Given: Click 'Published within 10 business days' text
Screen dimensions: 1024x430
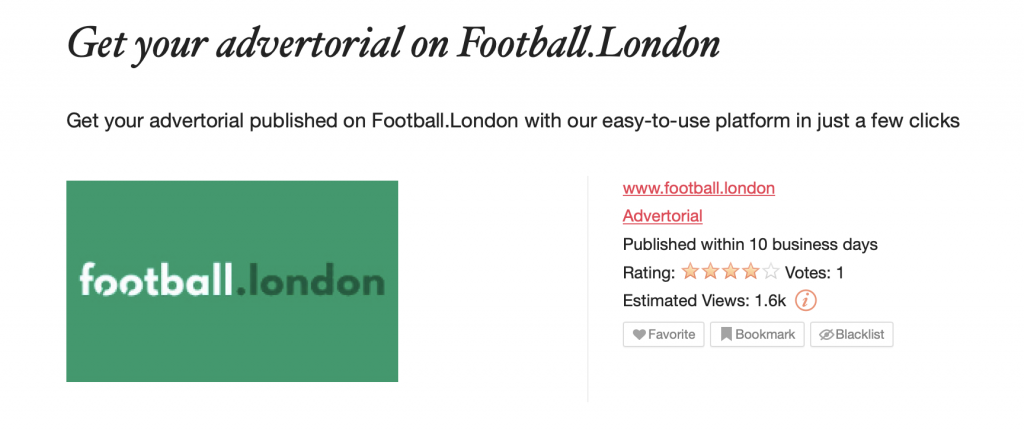Looking at the screenshot, I should 750,245.
